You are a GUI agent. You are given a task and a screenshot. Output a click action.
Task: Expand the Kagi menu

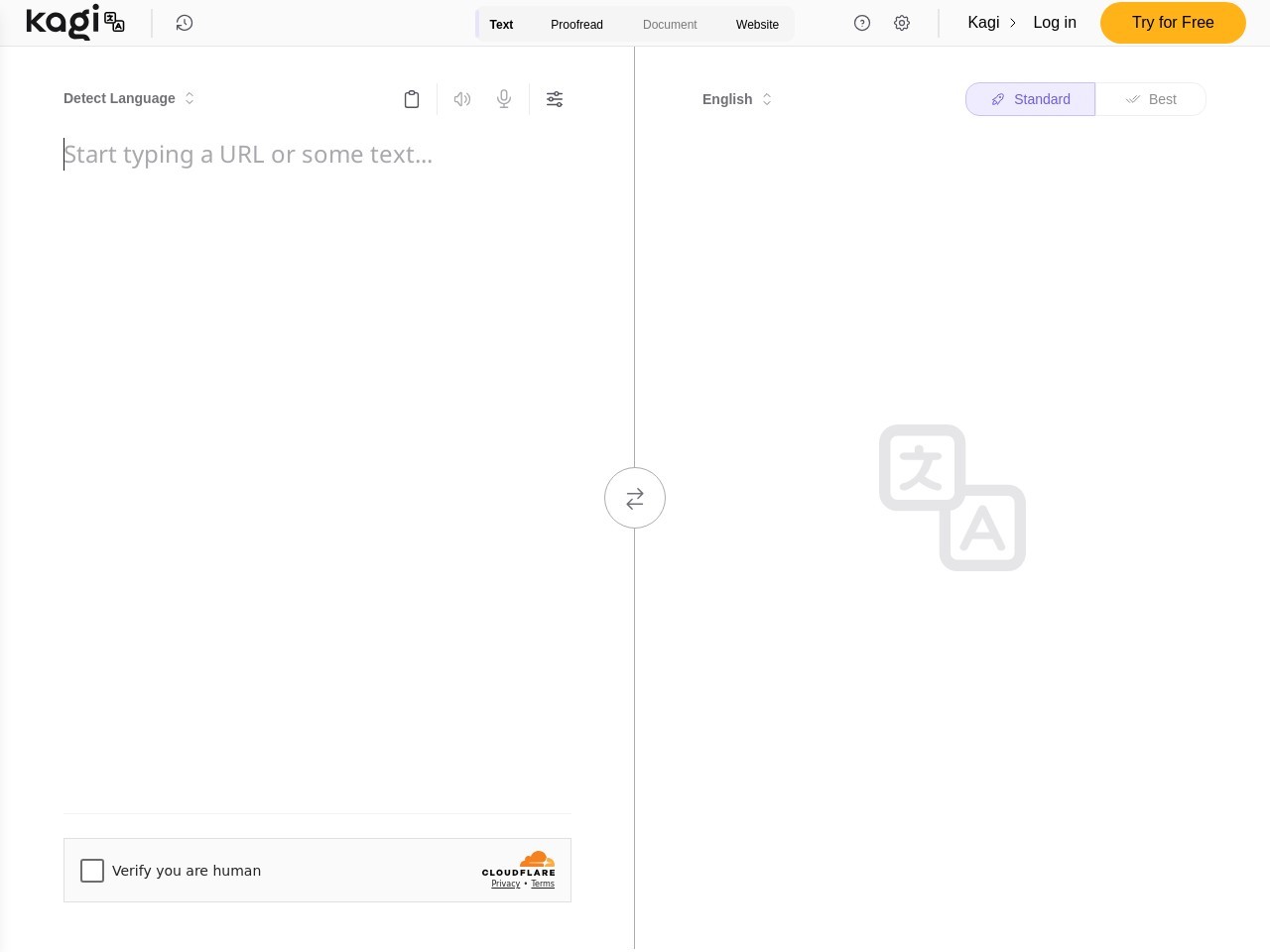click(991, 22)
